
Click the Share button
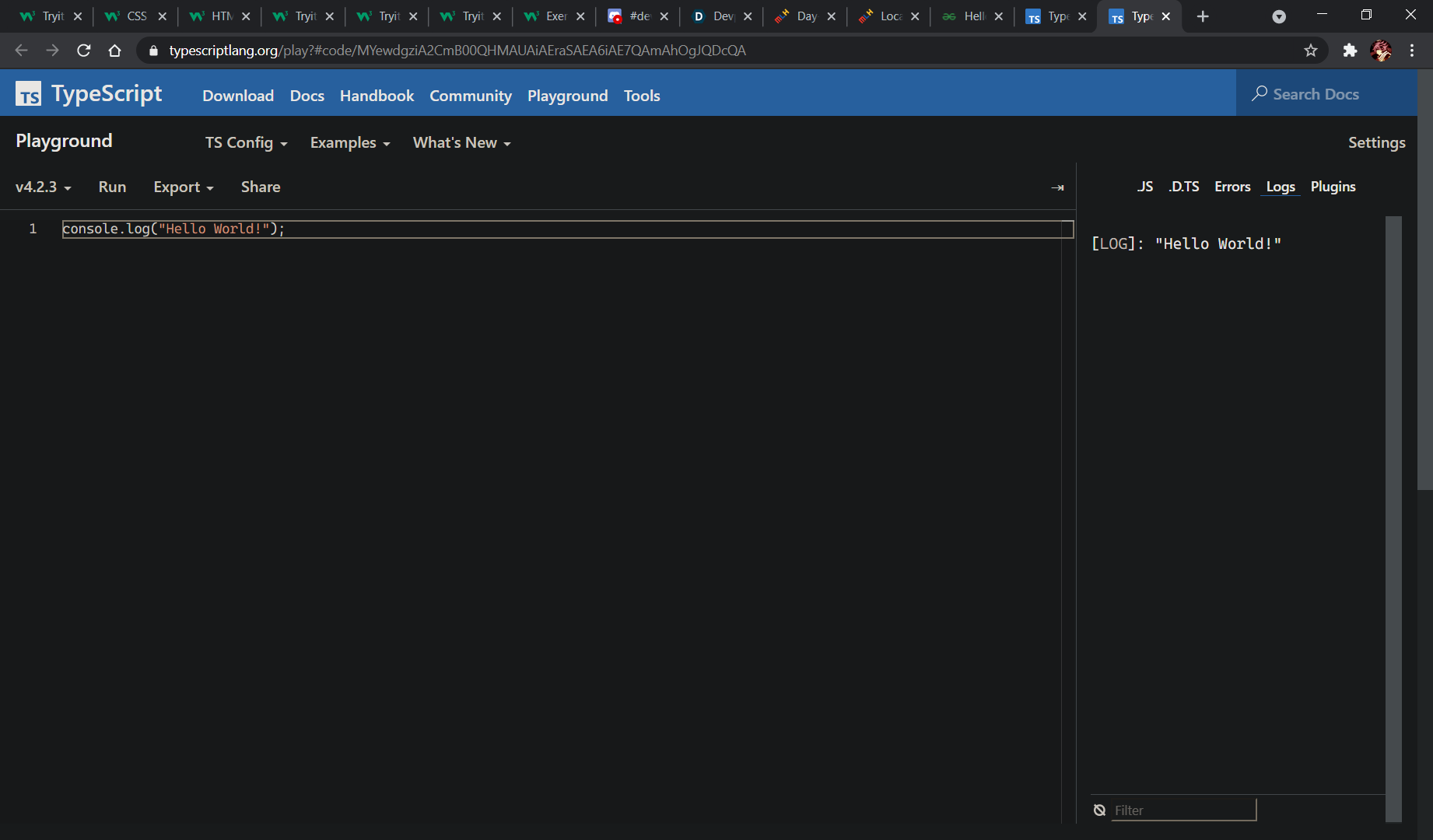pos(261,187)
